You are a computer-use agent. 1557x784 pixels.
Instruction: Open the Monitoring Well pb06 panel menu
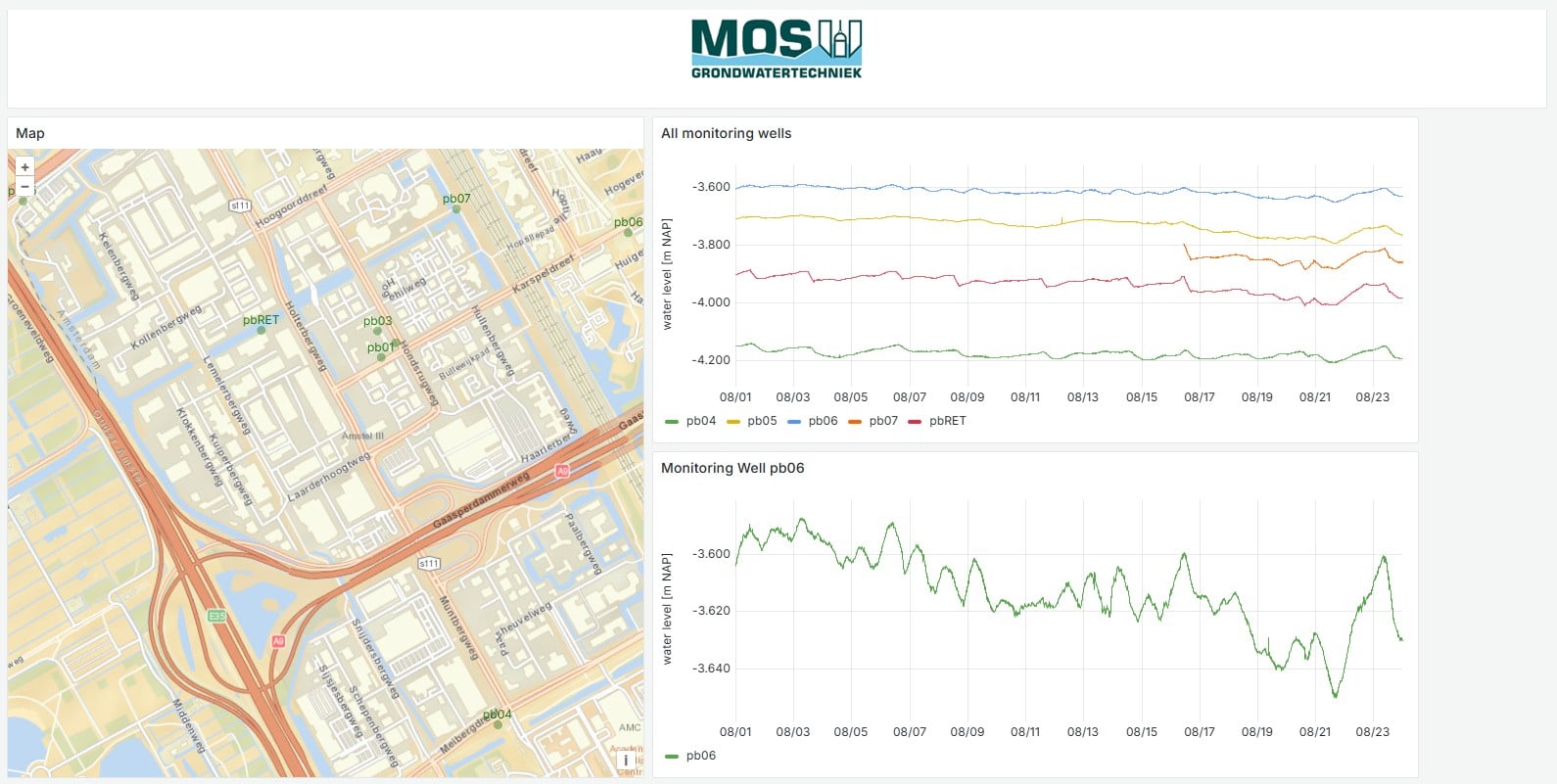732,468
